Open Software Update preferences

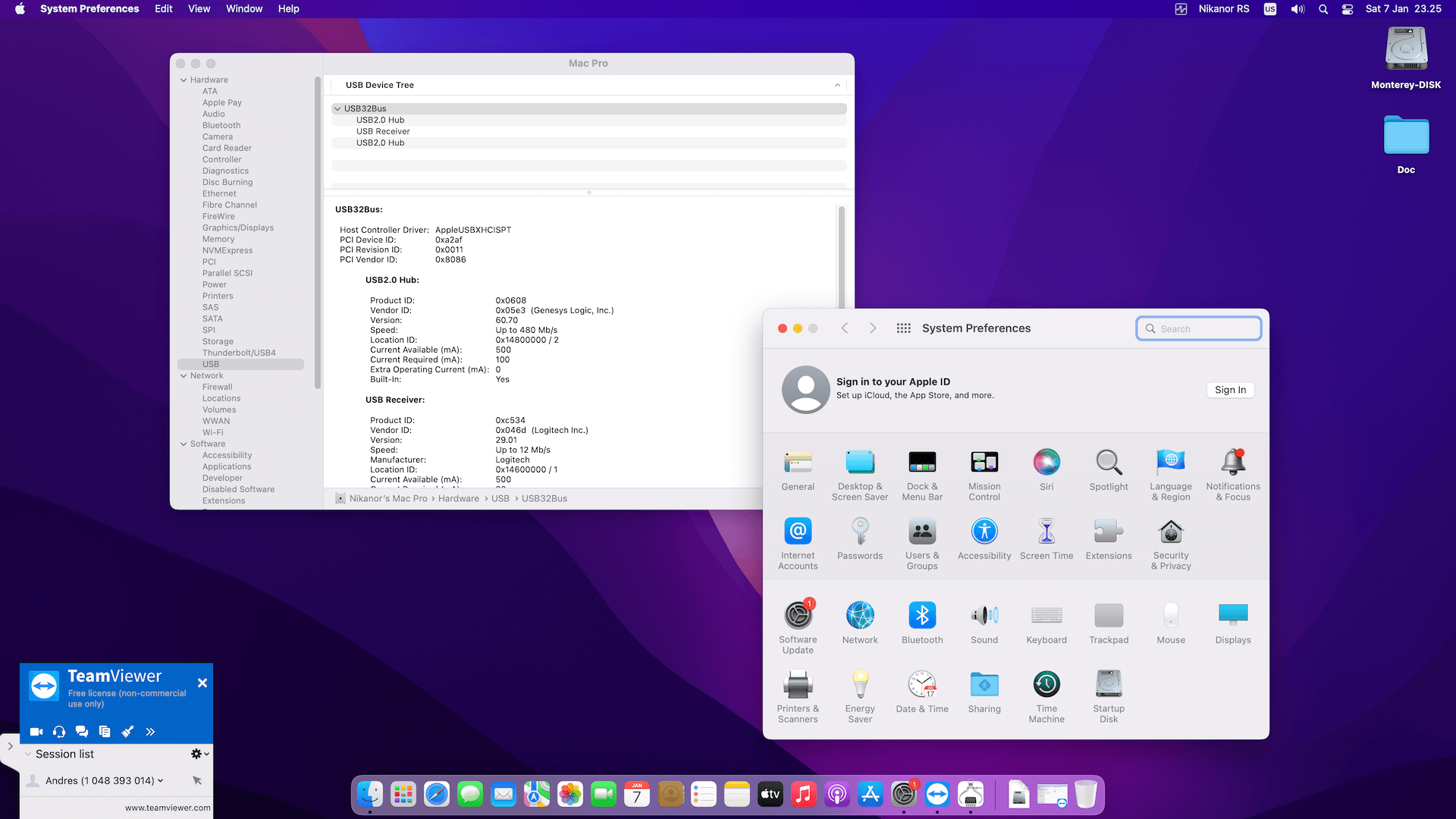798,616
